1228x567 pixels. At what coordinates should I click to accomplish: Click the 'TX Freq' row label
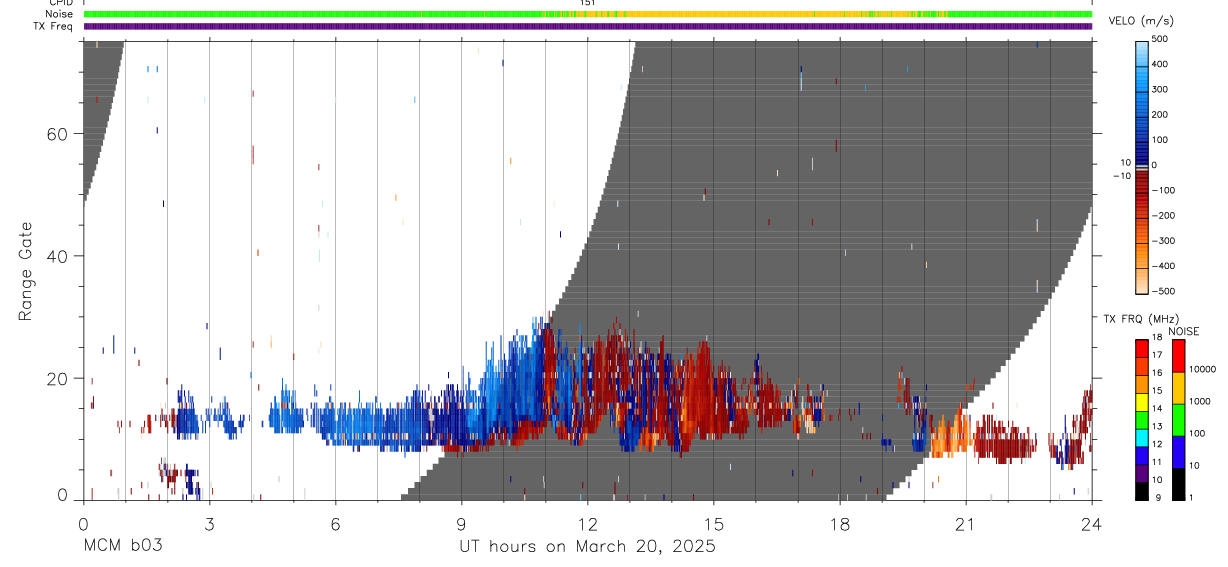click(x=54, y=26)
